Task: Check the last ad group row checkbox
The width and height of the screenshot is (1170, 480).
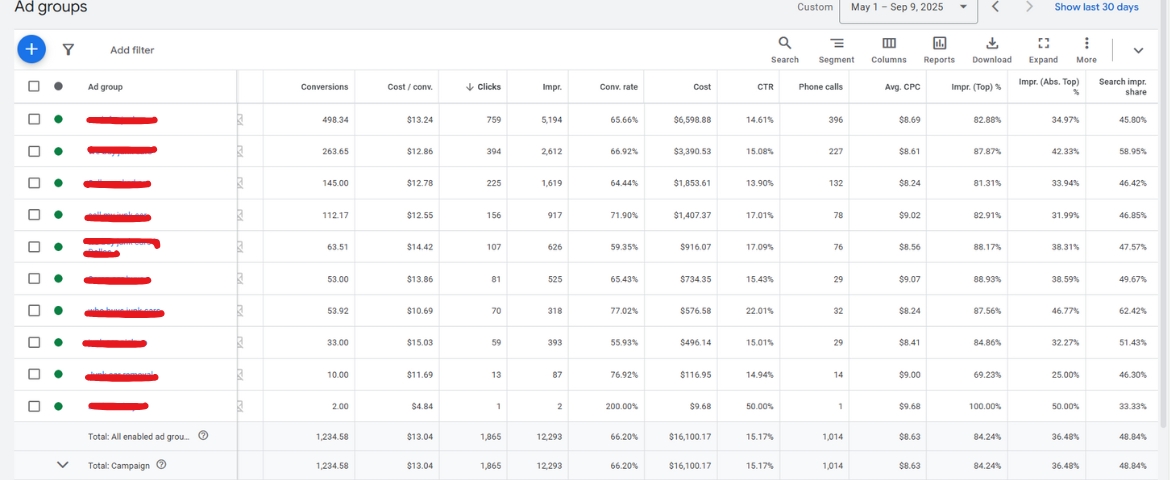Action: click(34, 406)
